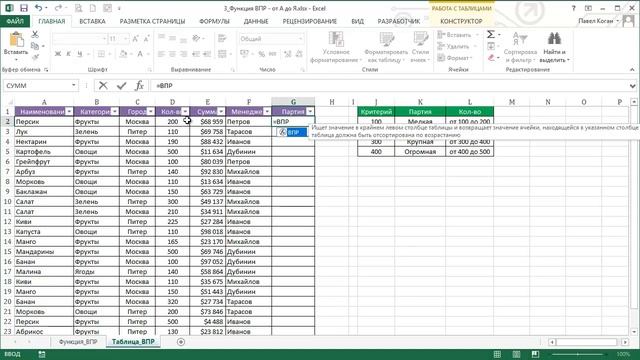Cancel formula entry with X button

click(x=103, y=85)
